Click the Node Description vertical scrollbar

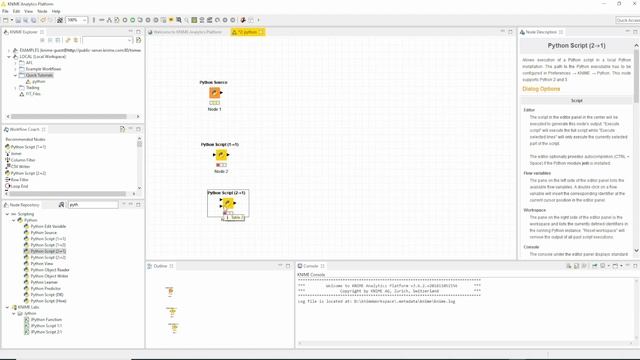[636, 76]
